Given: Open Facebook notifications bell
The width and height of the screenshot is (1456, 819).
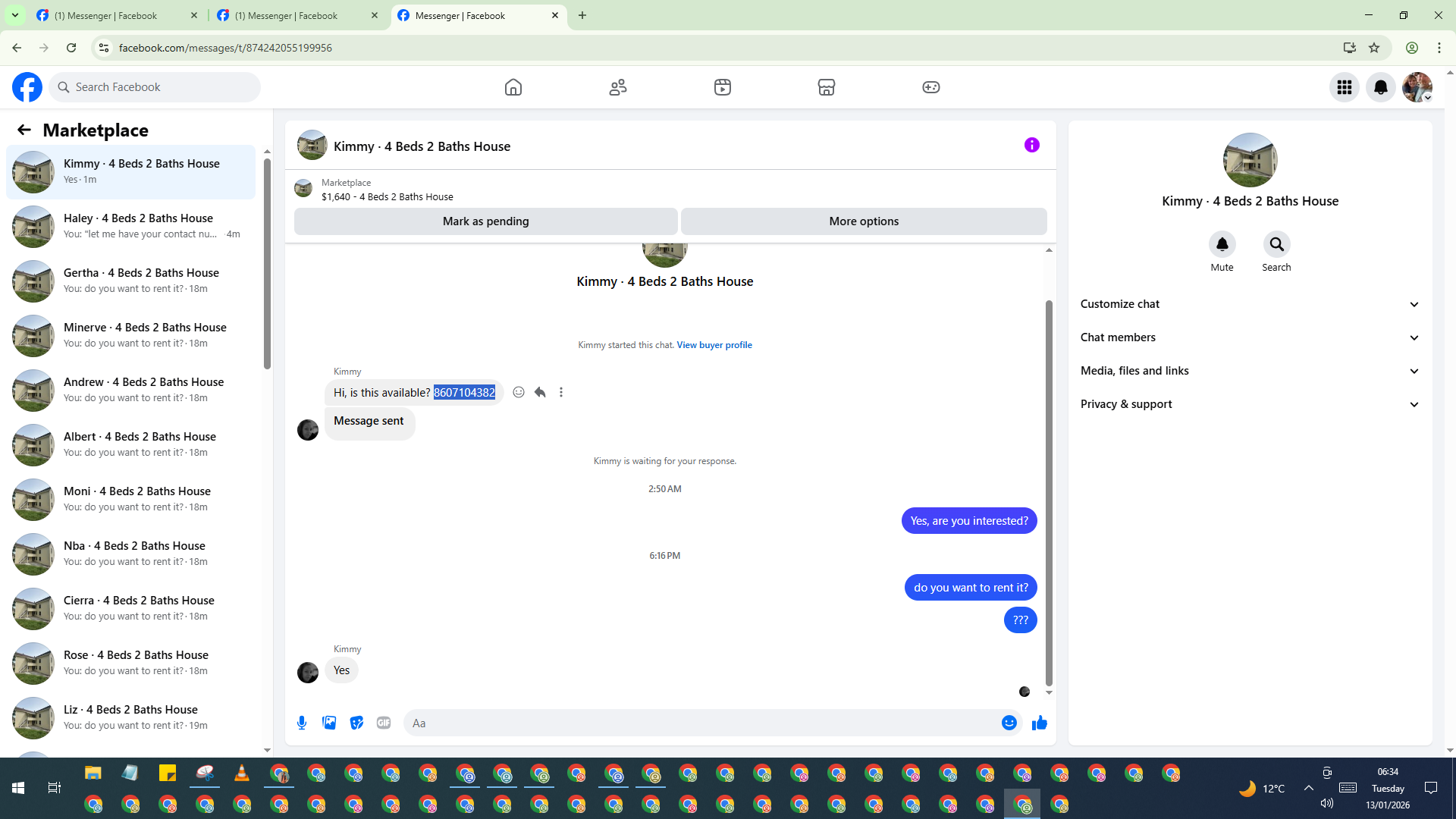Looking at the screenshot, I should [x=1380, y=87].
